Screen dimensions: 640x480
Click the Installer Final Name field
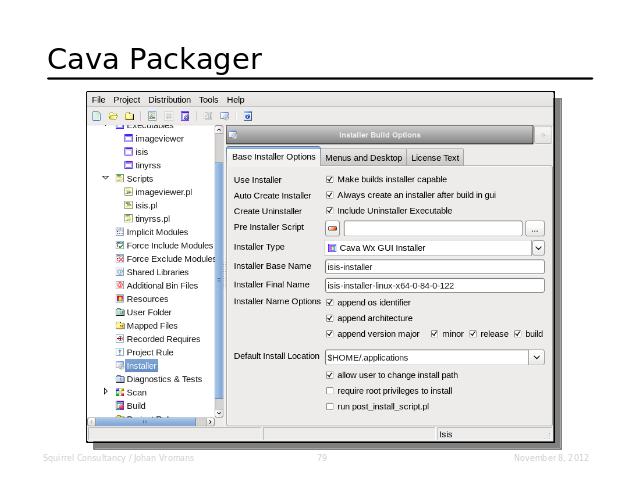(x=435, y=285)
